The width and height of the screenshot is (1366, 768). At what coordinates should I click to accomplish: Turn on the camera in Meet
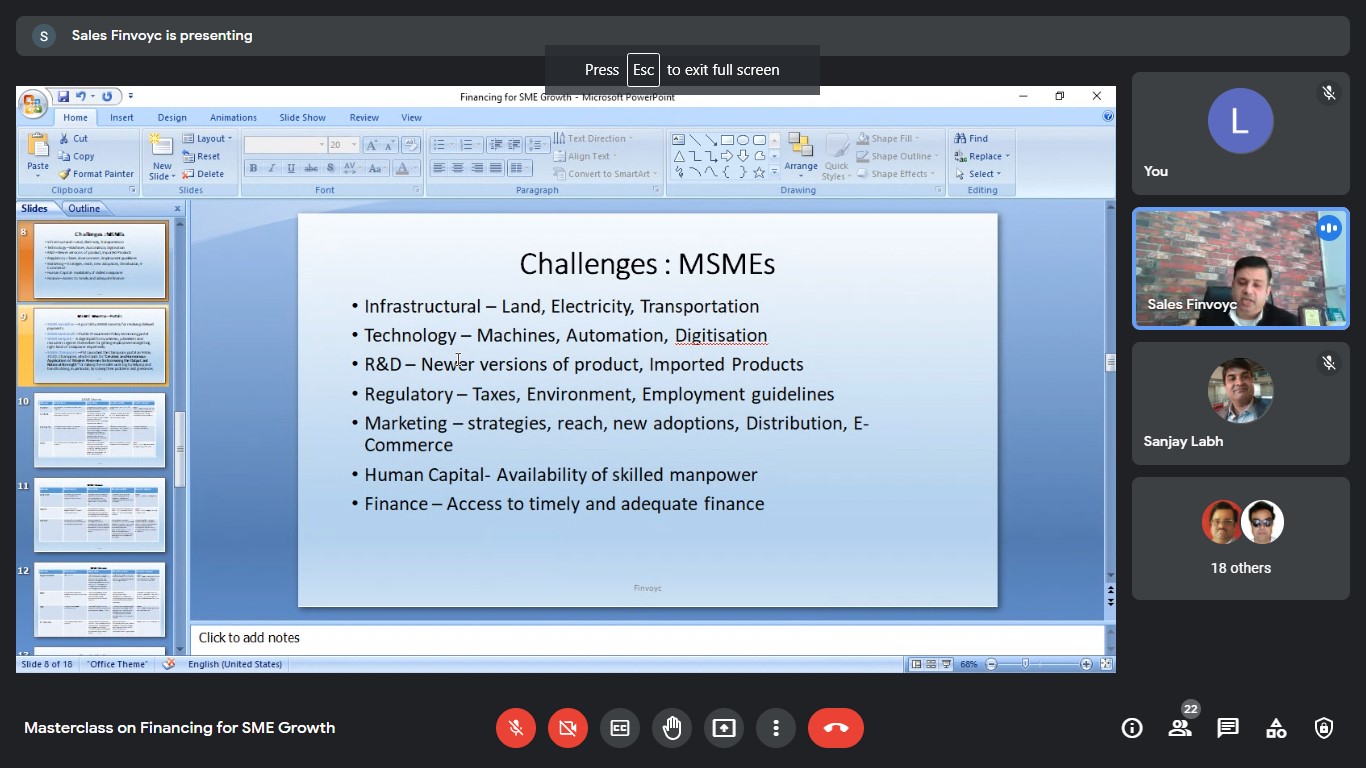(x=568, y=728)
